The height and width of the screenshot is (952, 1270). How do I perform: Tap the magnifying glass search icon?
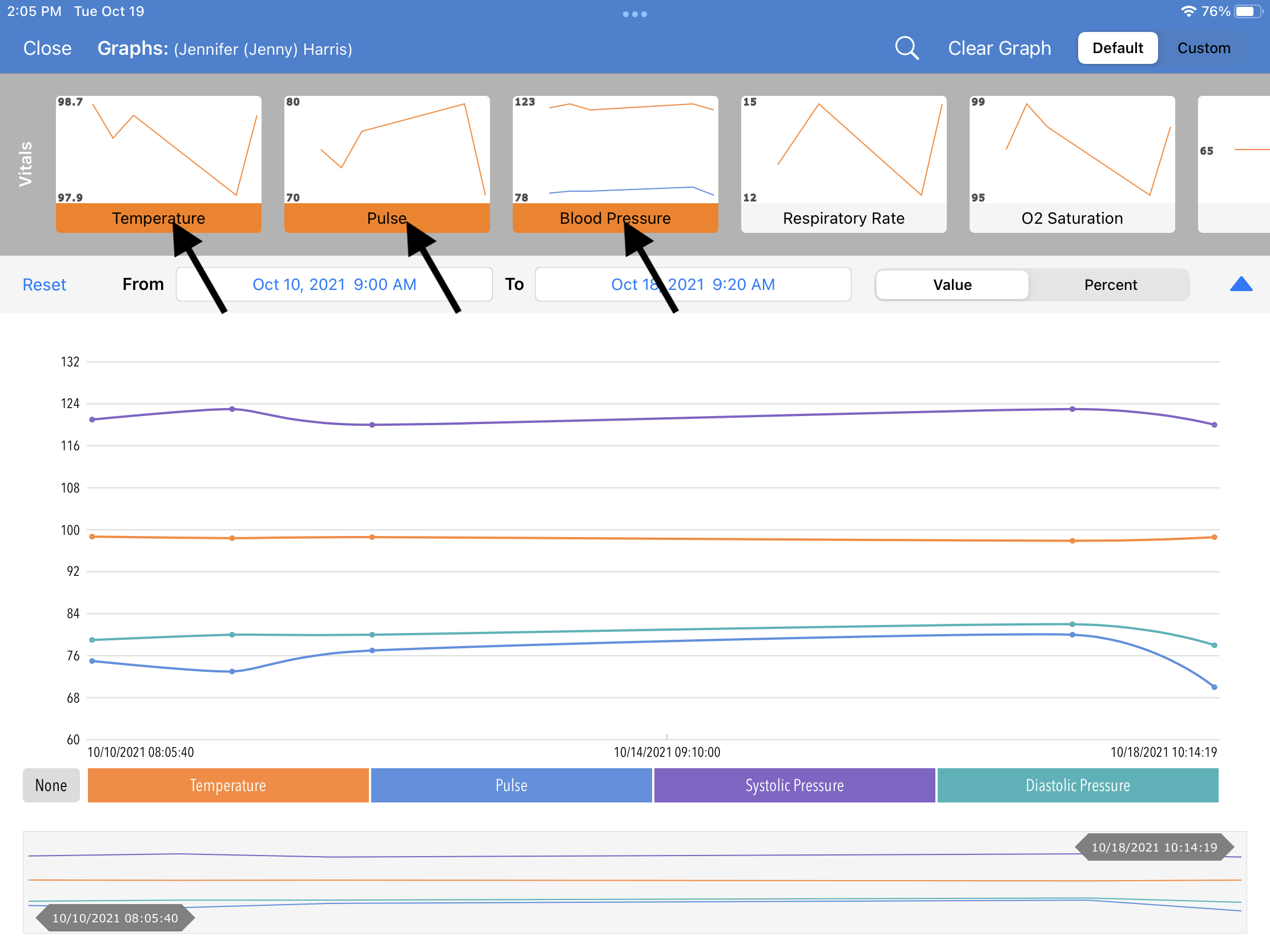click(x=907, y=48)
